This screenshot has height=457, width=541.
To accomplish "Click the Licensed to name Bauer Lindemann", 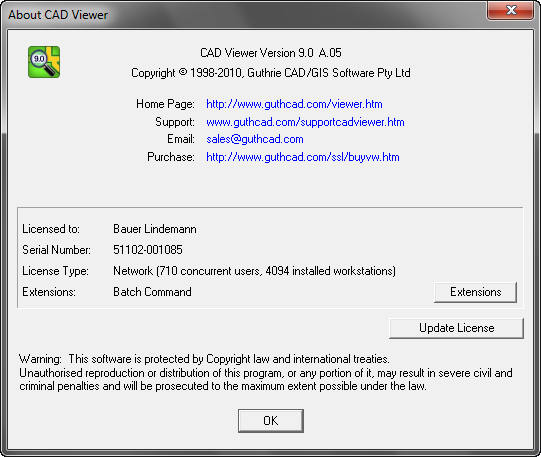I will click(155, 229).
